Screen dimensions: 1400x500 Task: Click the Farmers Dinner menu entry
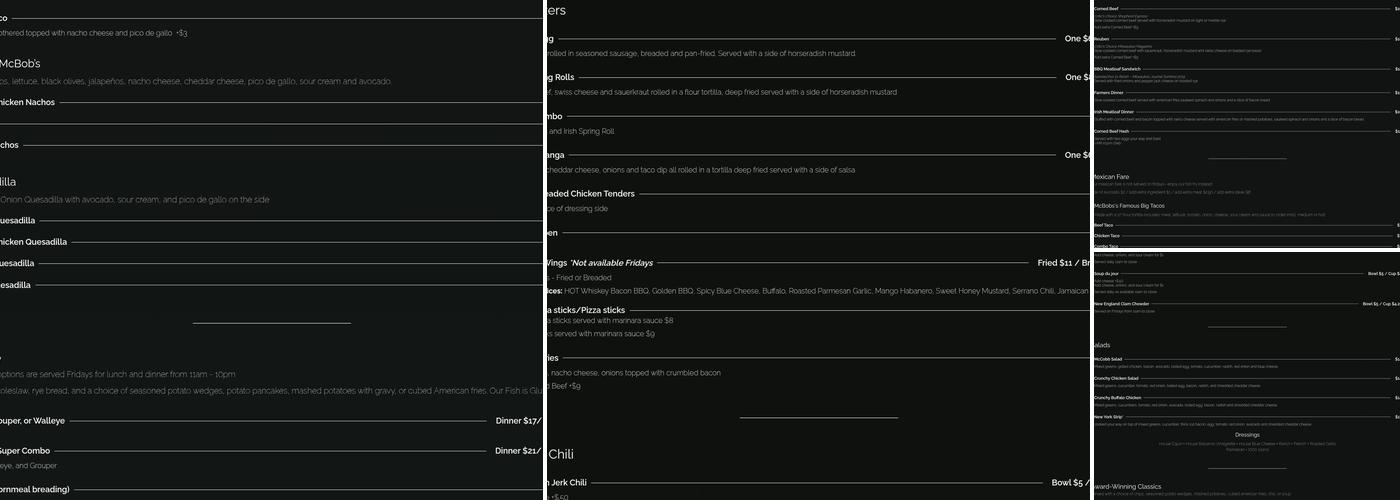point(1110,93)
